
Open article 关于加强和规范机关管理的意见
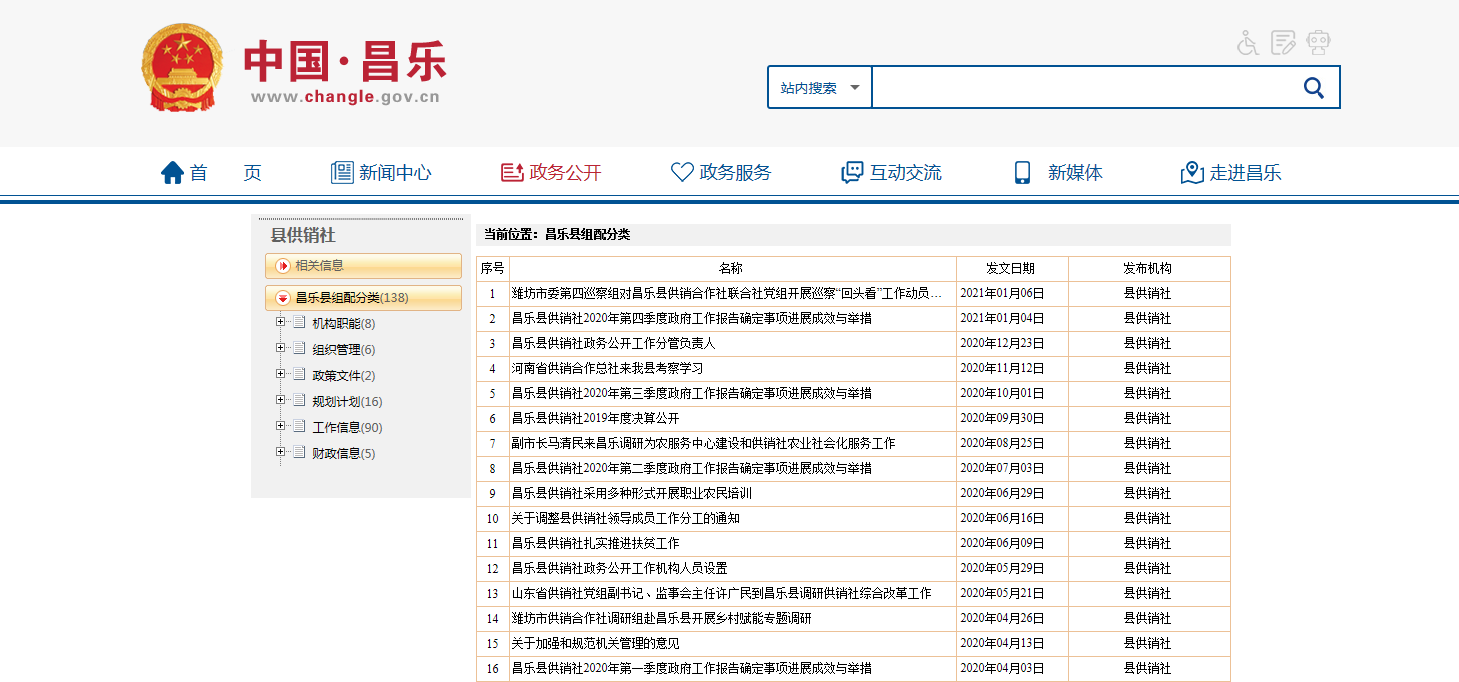595,644
